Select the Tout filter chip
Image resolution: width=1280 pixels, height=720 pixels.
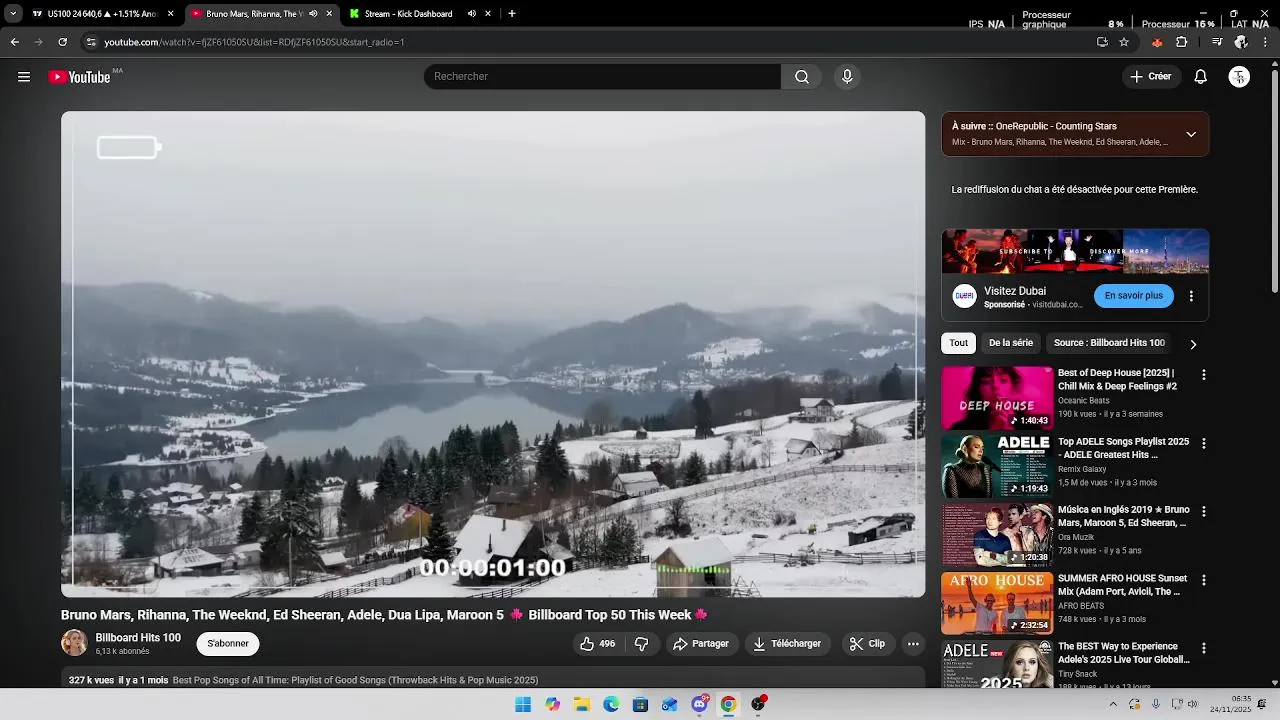(959, 343)
